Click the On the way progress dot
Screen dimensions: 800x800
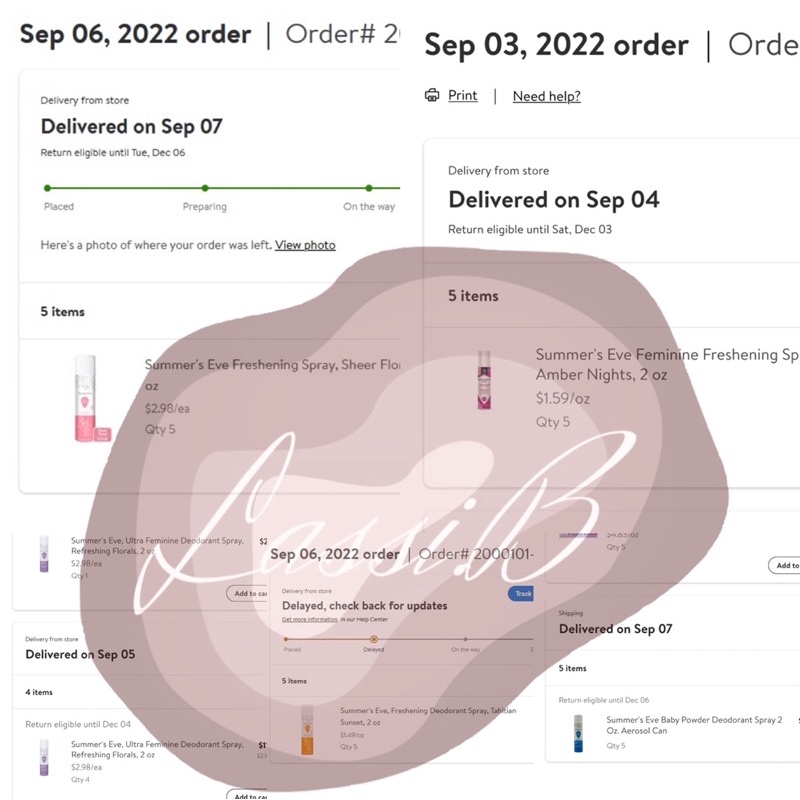(x=369, y=188)
